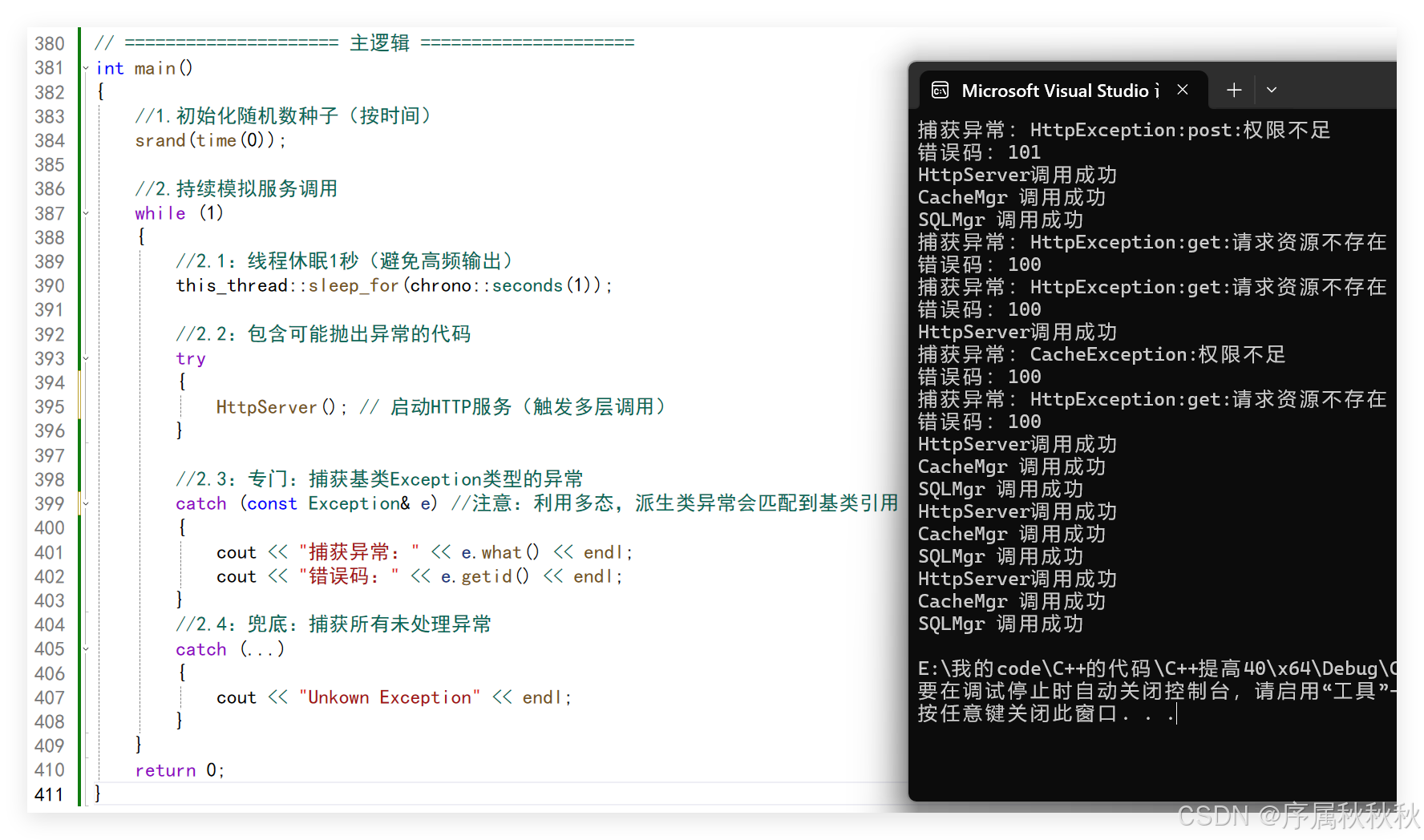
Task: Click the comment 持续模拟服务调用
Action: 236,189
